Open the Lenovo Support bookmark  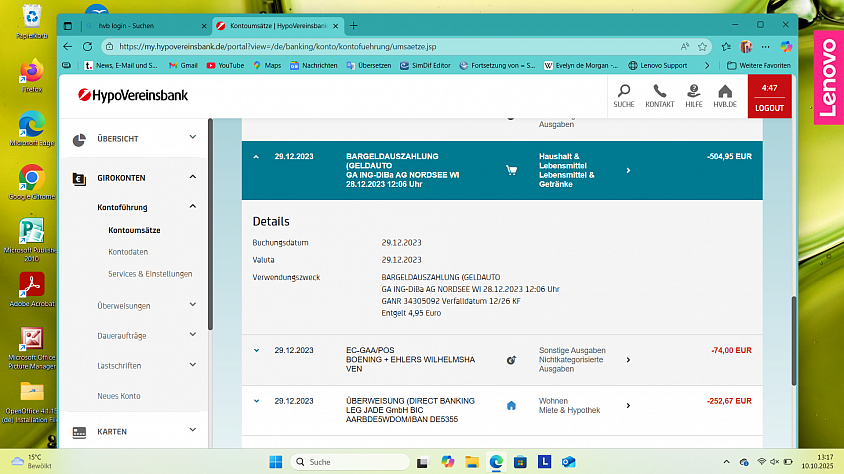point(658,66)
